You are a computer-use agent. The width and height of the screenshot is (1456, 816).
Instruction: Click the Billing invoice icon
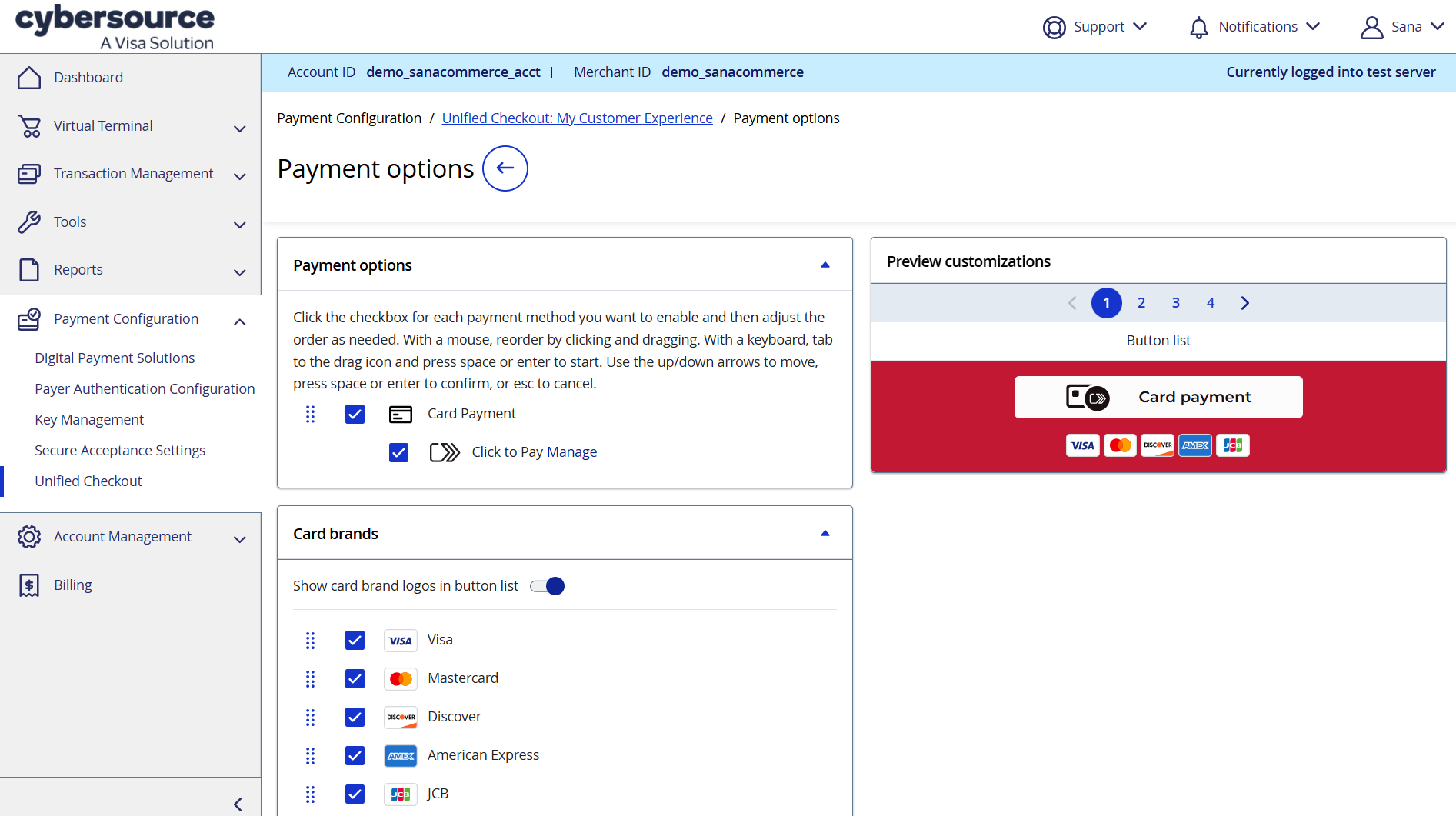(x=29, y=585)
